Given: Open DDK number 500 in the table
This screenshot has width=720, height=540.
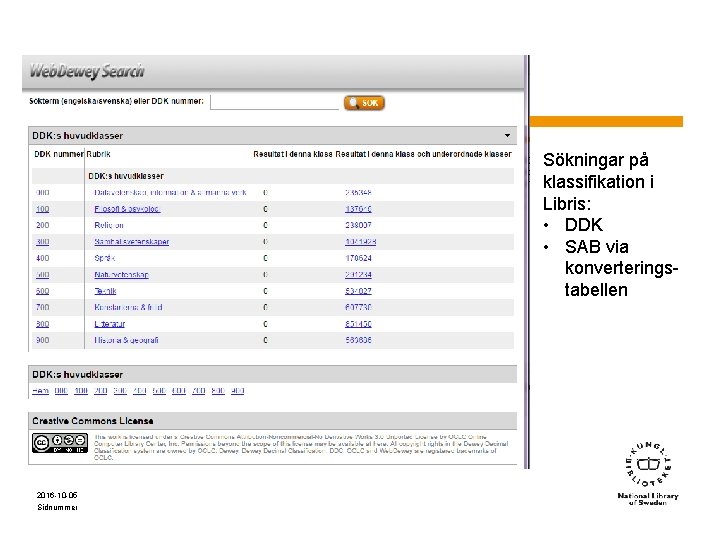Looking at the screenshot, I should tap(43, 275).
